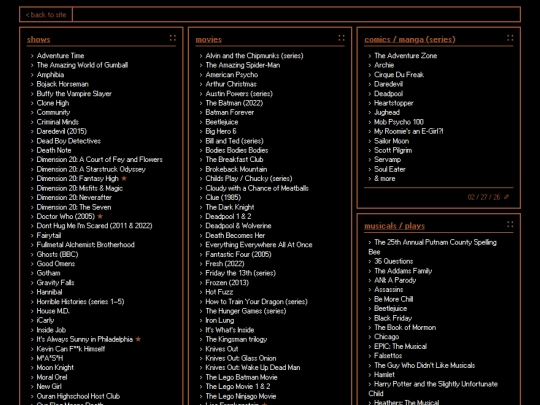This screenshot has width=540, height=405.
Task: Select 'Be More Chill' in musicals list
Action: [393, 299]
